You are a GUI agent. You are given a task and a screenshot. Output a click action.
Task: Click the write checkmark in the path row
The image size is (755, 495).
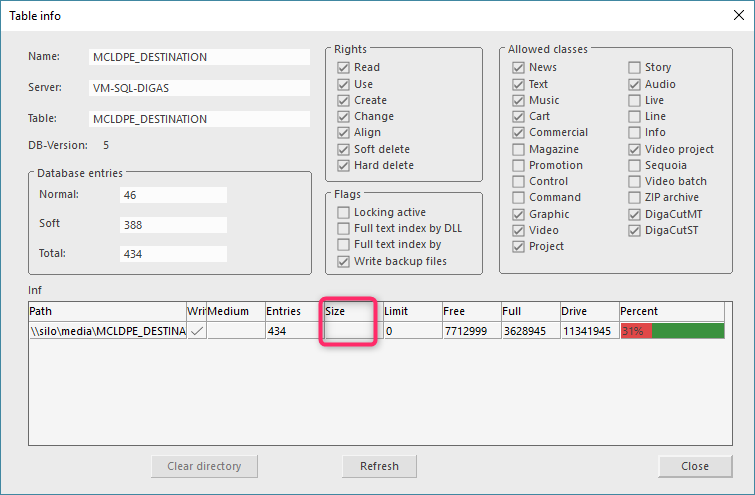click(x=196, y=331)
